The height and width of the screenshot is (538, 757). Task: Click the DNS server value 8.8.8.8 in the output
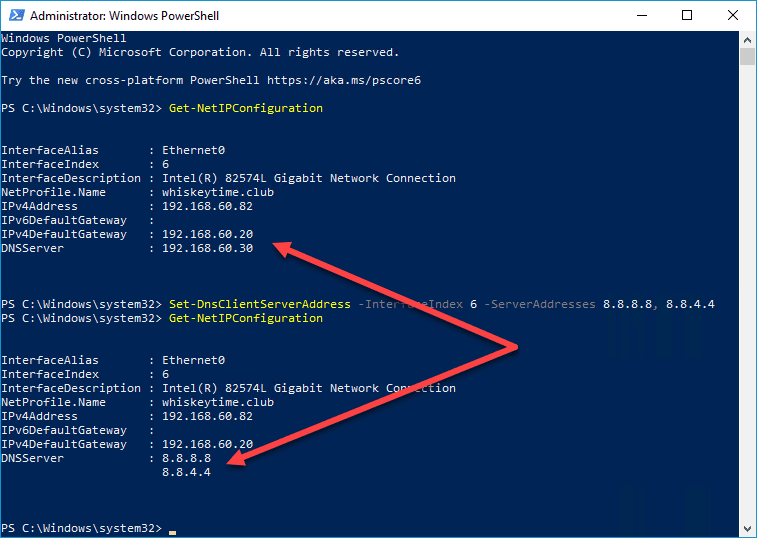click(x=186, y=458)
